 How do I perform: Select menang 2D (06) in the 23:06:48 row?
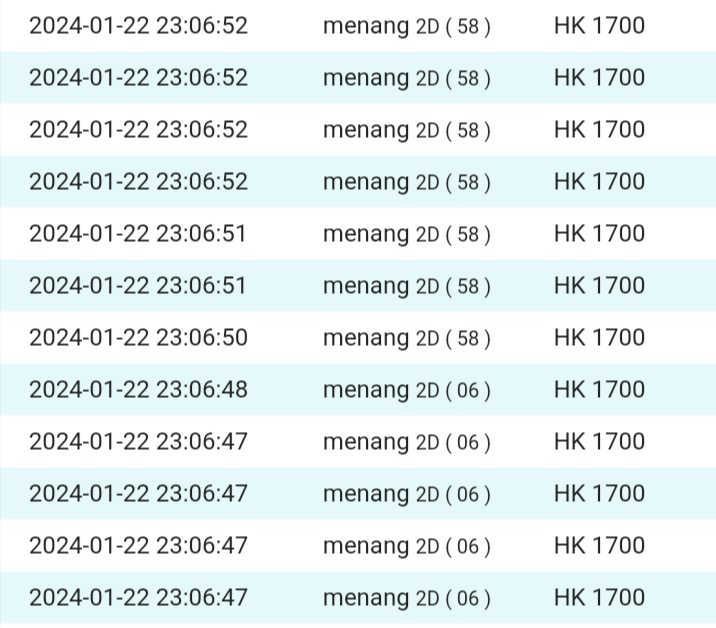click(x=406, y=390)
